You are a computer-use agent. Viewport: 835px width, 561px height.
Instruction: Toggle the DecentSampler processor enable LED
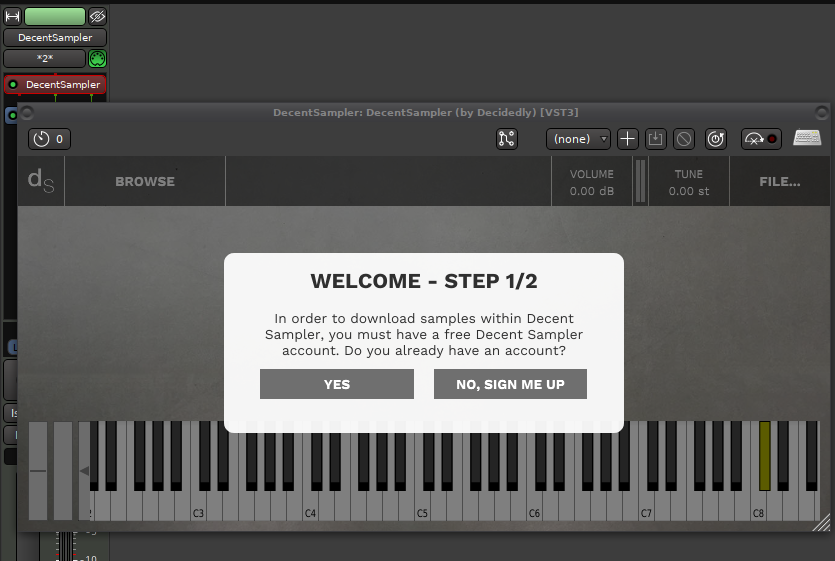[x=13, y=85]
